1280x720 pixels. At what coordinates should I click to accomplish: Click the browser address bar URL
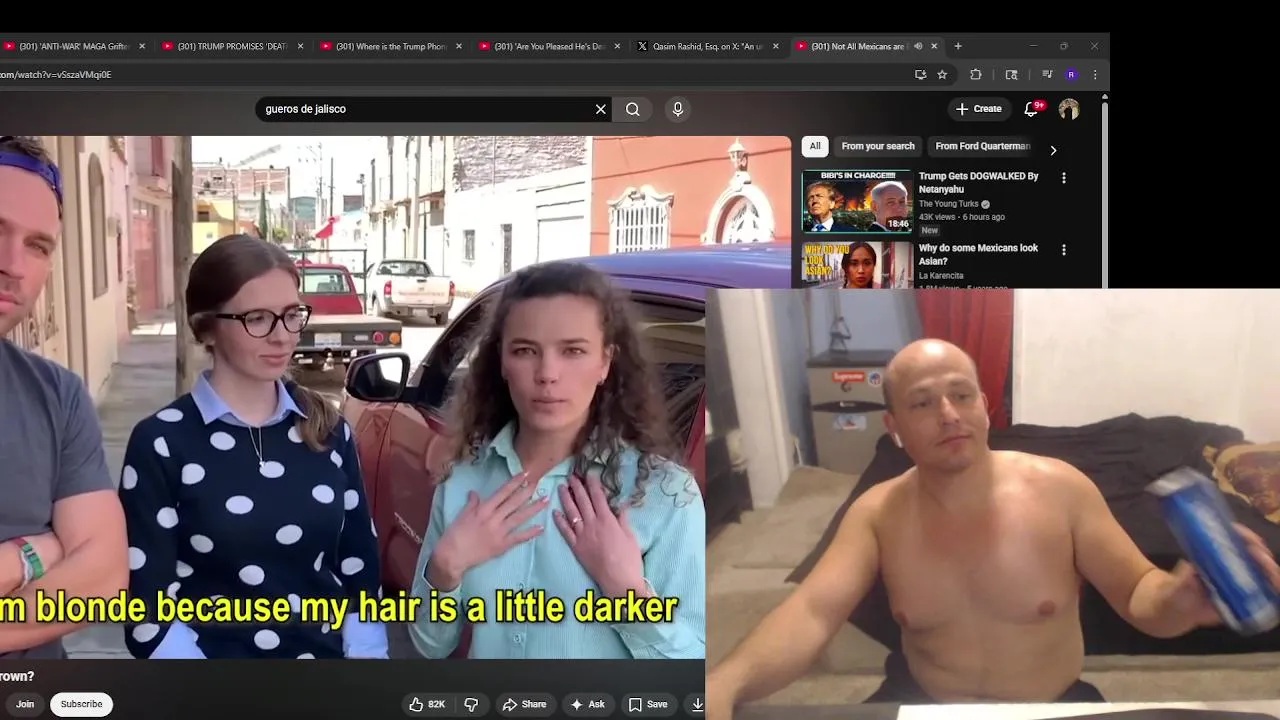[56, 75]
